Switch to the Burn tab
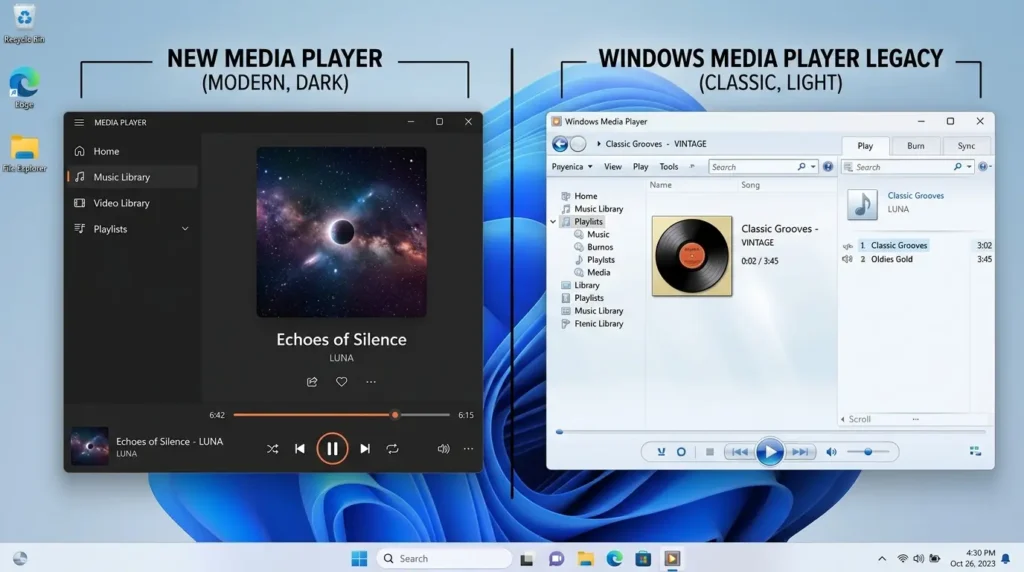 (x=916, y=146)
